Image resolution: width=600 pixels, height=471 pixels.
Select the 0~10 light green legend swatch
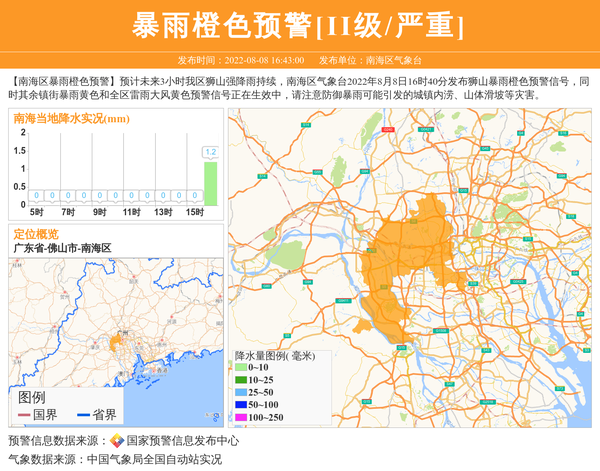241,368
